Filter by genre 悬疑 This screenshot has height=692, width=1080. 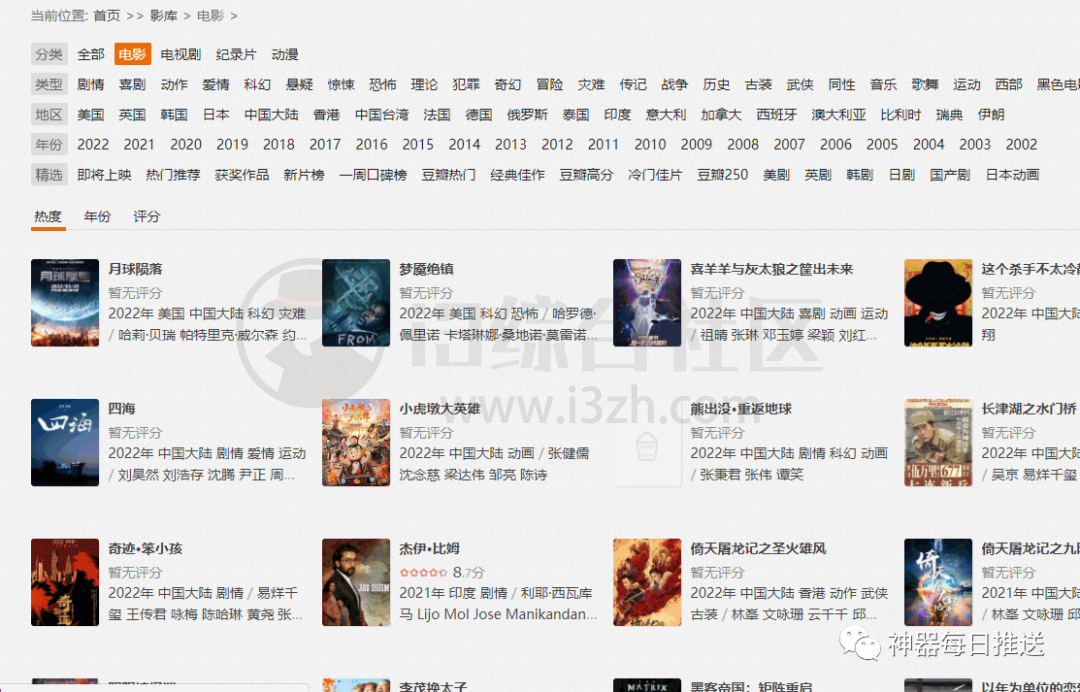pos(299,84)
